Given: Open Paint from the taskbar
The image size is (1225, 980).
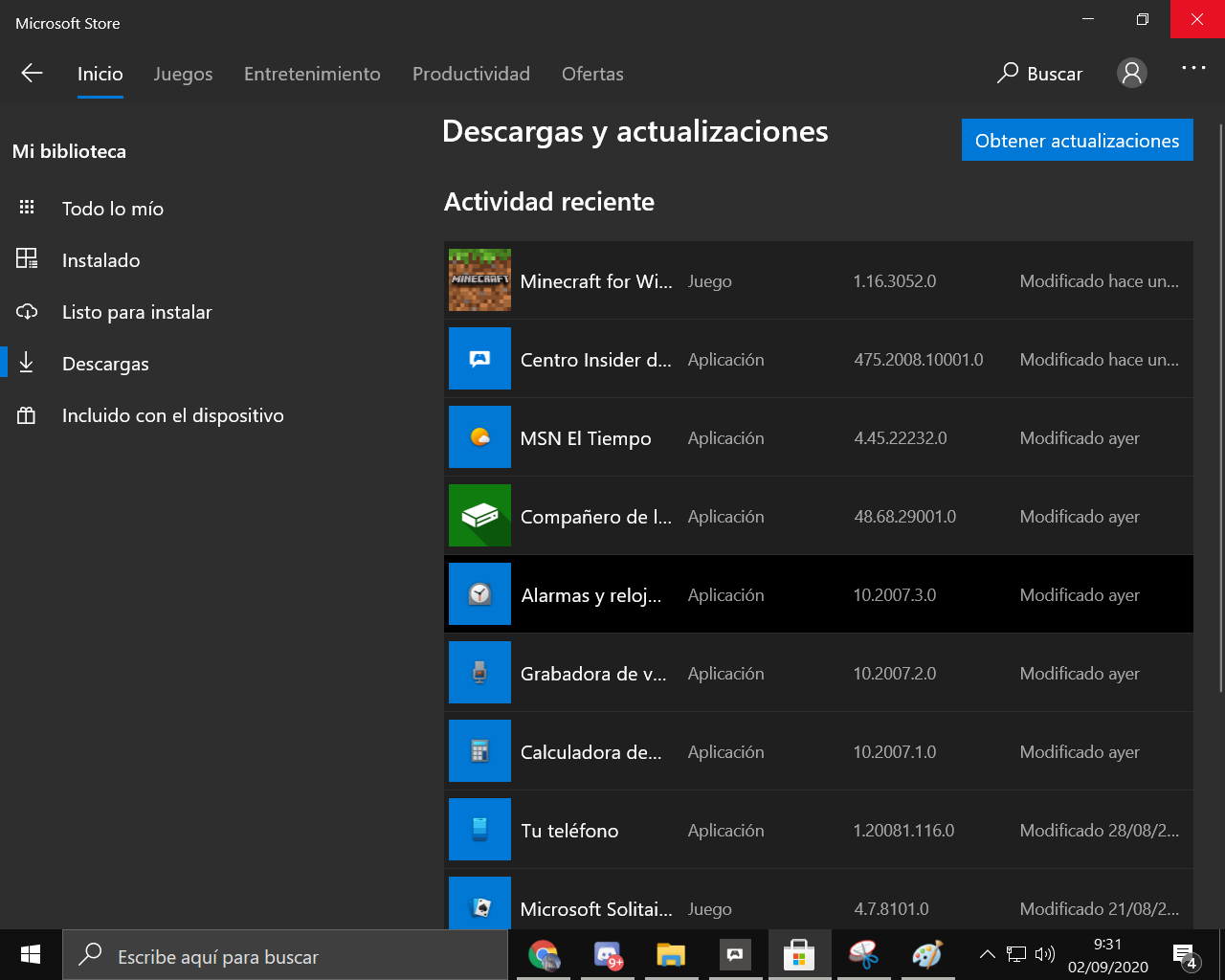Looking at the screenshot, I should click(x=926, y=955).
